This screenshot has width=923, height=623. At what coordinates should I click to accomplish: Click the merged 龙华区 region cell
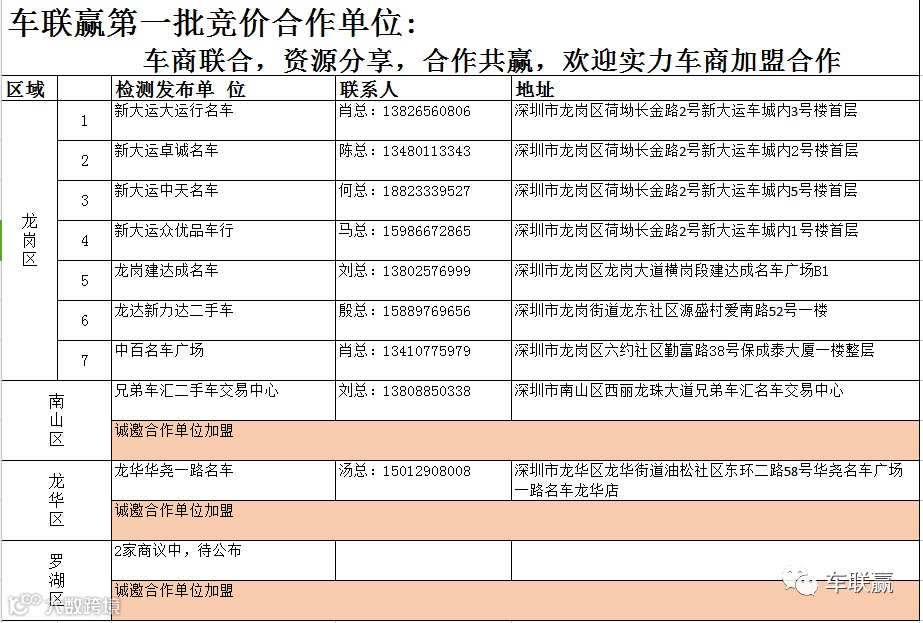click(x=57, y=501)
